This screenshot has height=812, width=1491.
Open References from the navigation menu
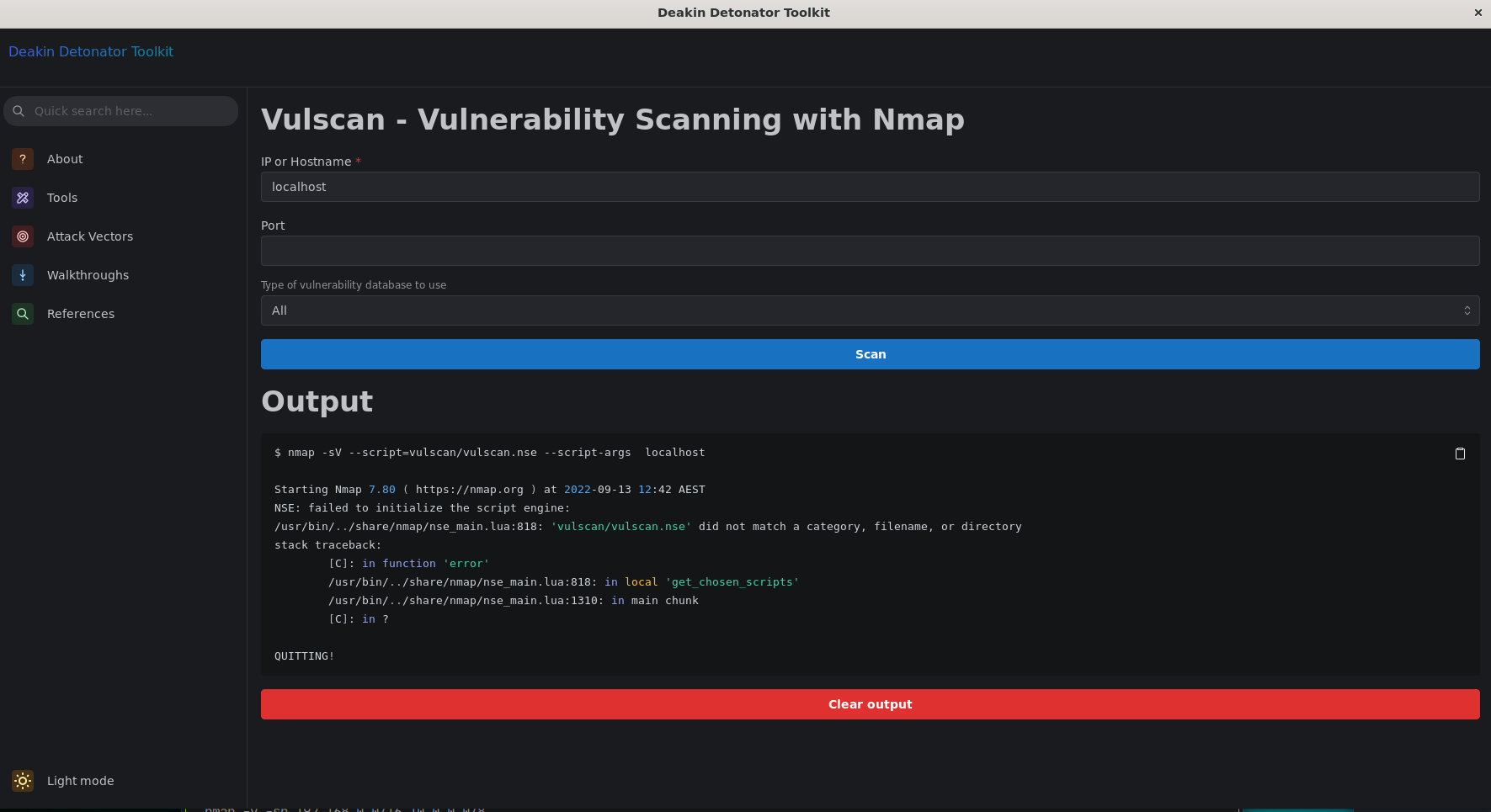tap(80, 313)
